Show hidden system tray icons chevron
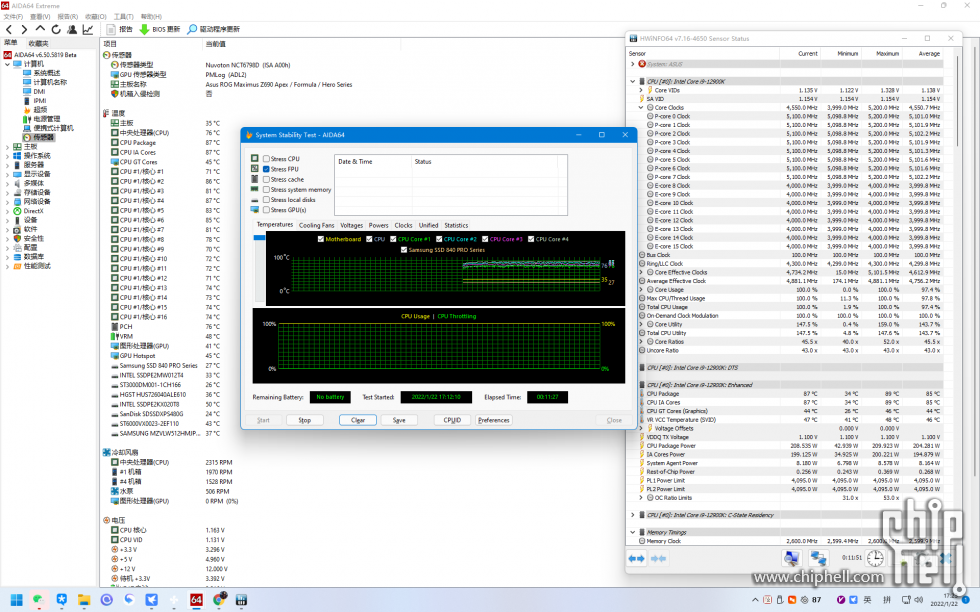Image resolution: width=980 pixels, height=612 pixels. click(x=755, y=600)
